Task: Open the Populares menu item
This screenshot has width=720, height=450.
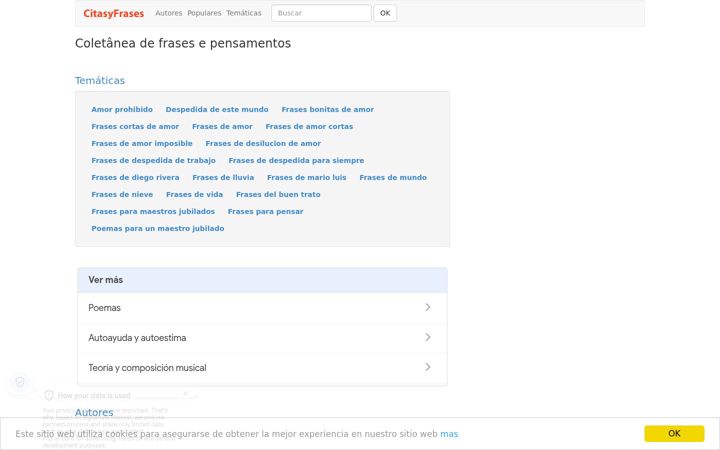Action: point(204,13)
